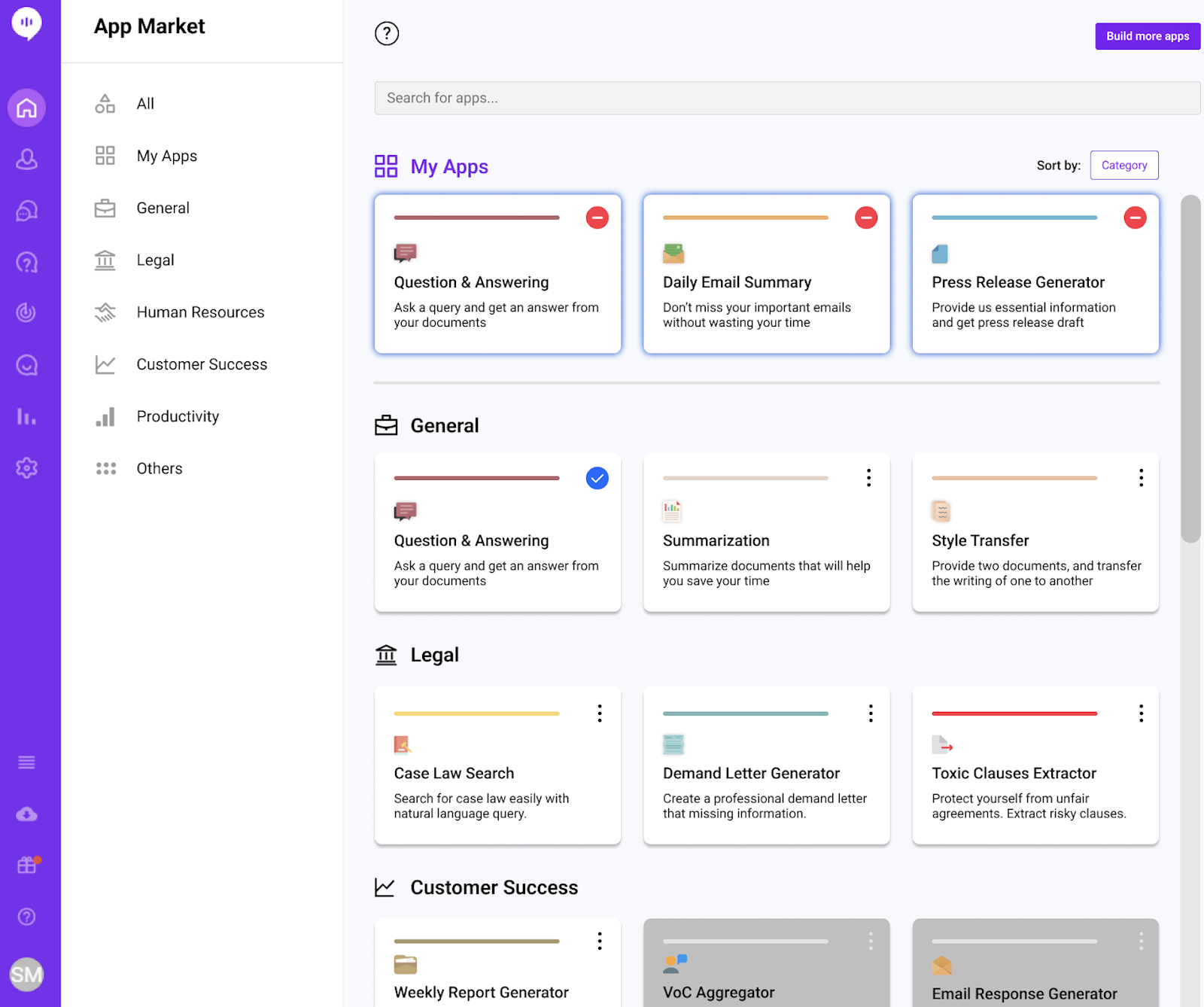
Task: Remove Daily Email Summary using the red toggle
Action: coord(866,218)
